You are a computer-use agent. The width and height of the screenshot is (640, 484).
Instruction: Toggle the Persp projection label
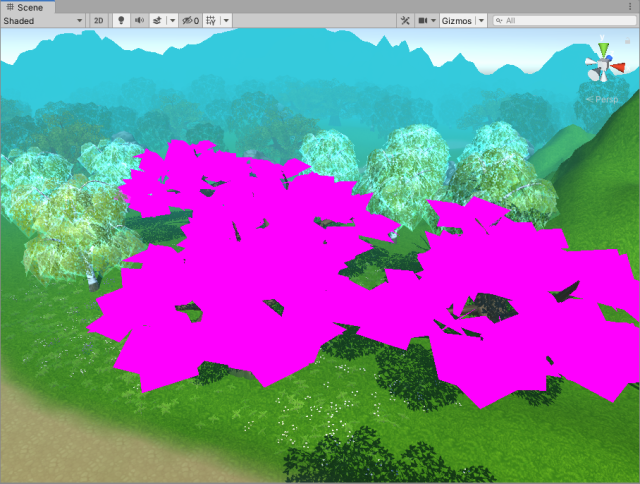605,100
